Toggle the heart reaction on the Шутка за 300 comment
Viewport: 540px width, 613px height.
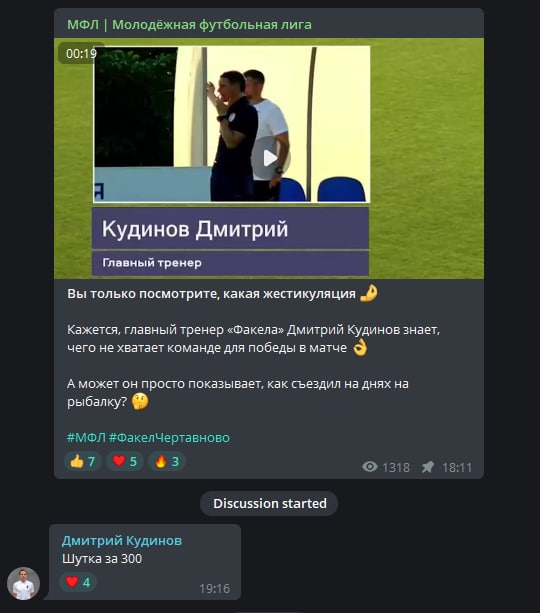(78, 582)
